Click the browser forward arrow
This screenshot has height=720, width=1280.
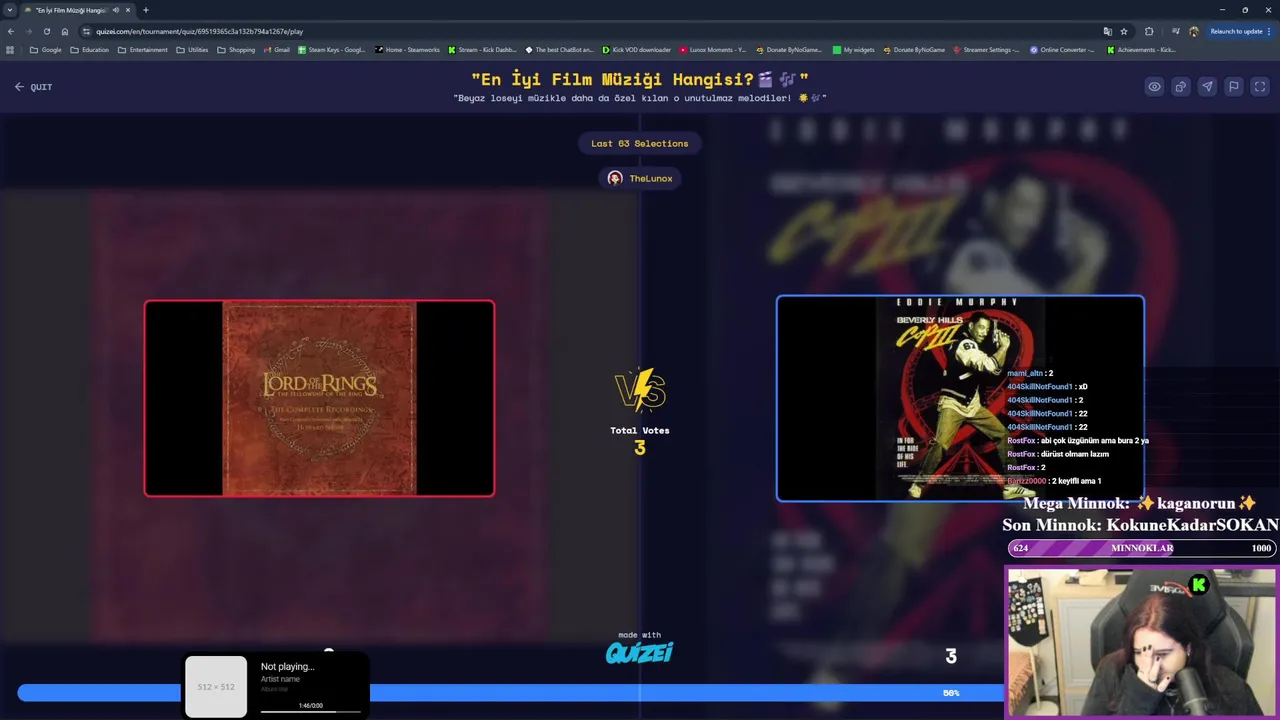(28, 31)
